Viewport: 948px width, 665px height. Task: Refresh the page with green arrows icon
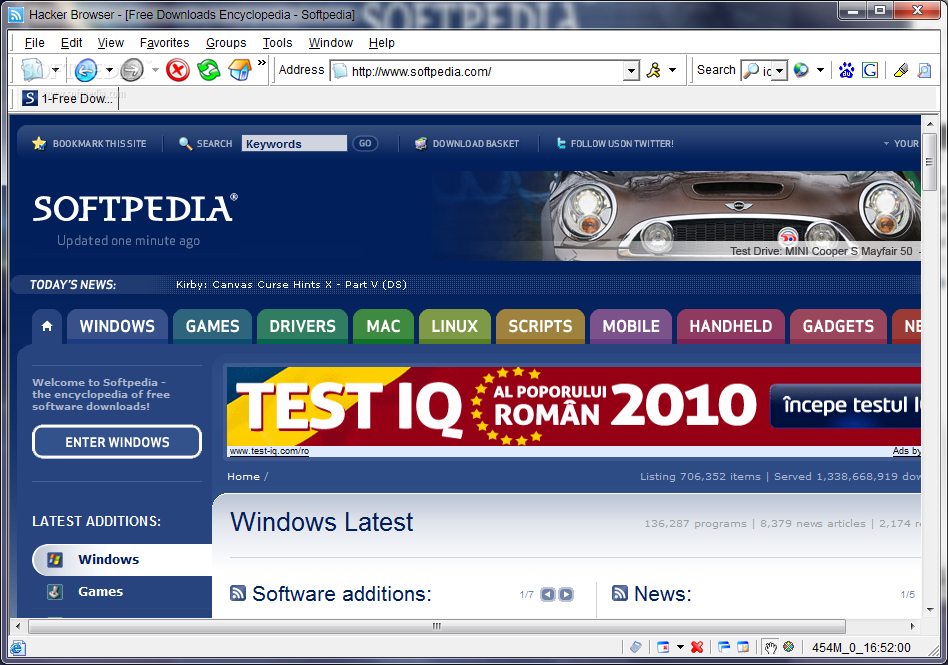click(x=209, y=70)
